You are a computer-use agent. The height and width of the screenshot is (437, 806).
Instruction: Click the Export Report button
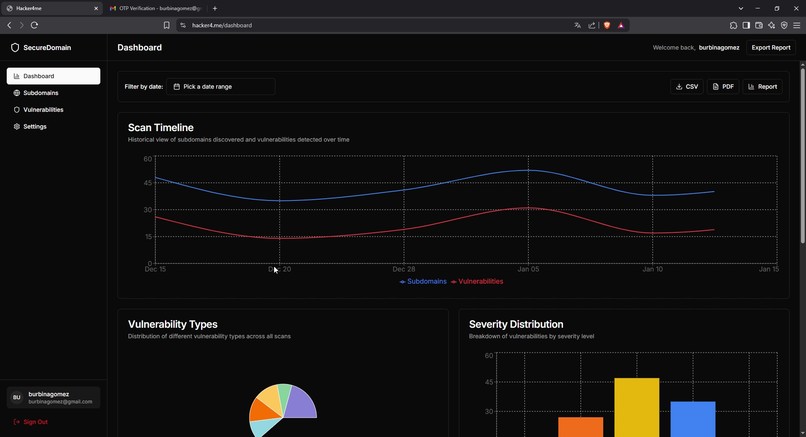771,47
